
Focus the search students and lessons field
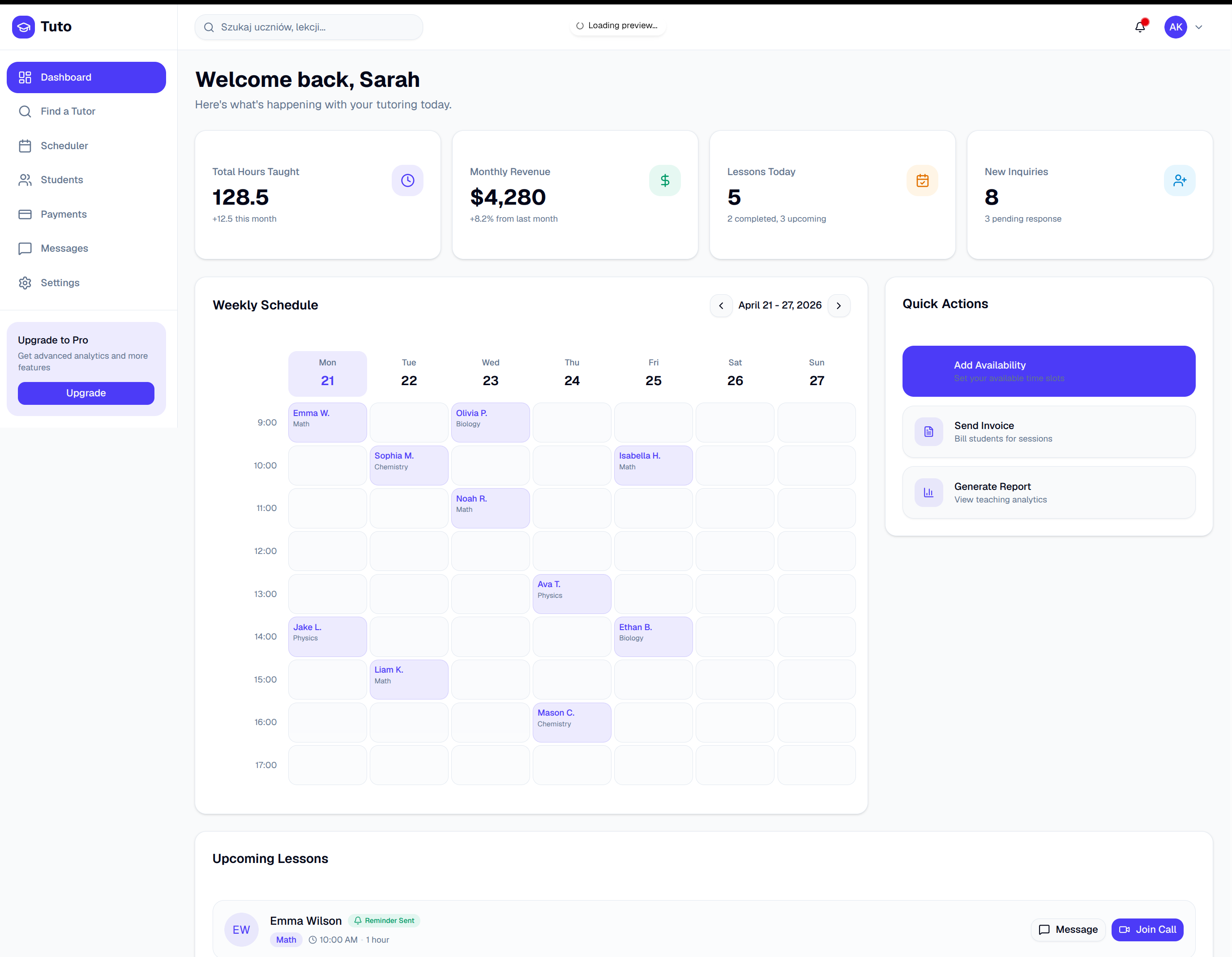pyautogui.click(x=308, y=27)
